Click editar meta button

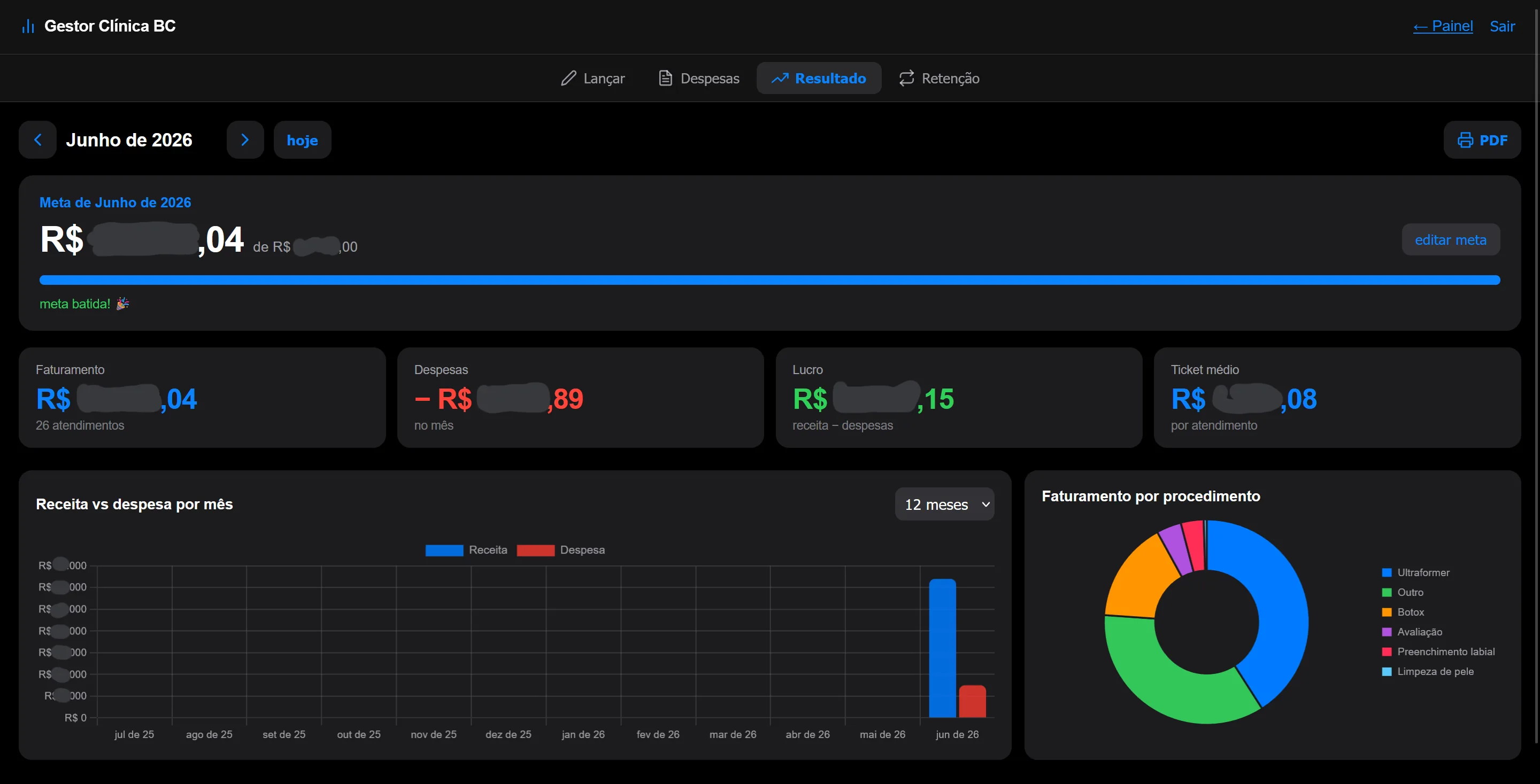(1451, 239)
